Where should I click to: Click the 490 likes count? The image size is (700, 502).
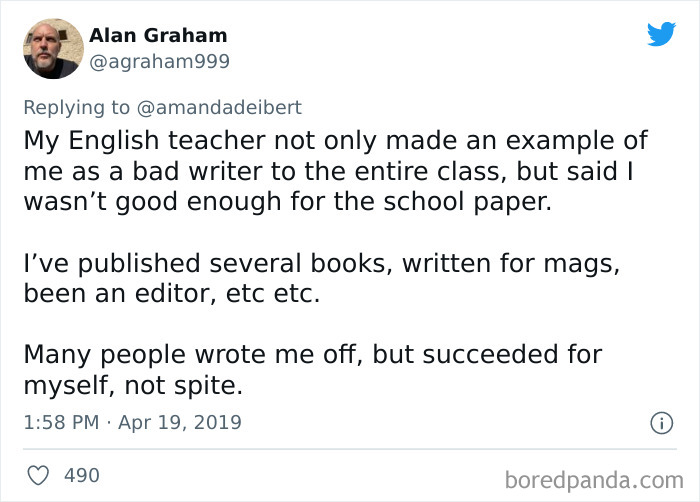tap(81, 475)
